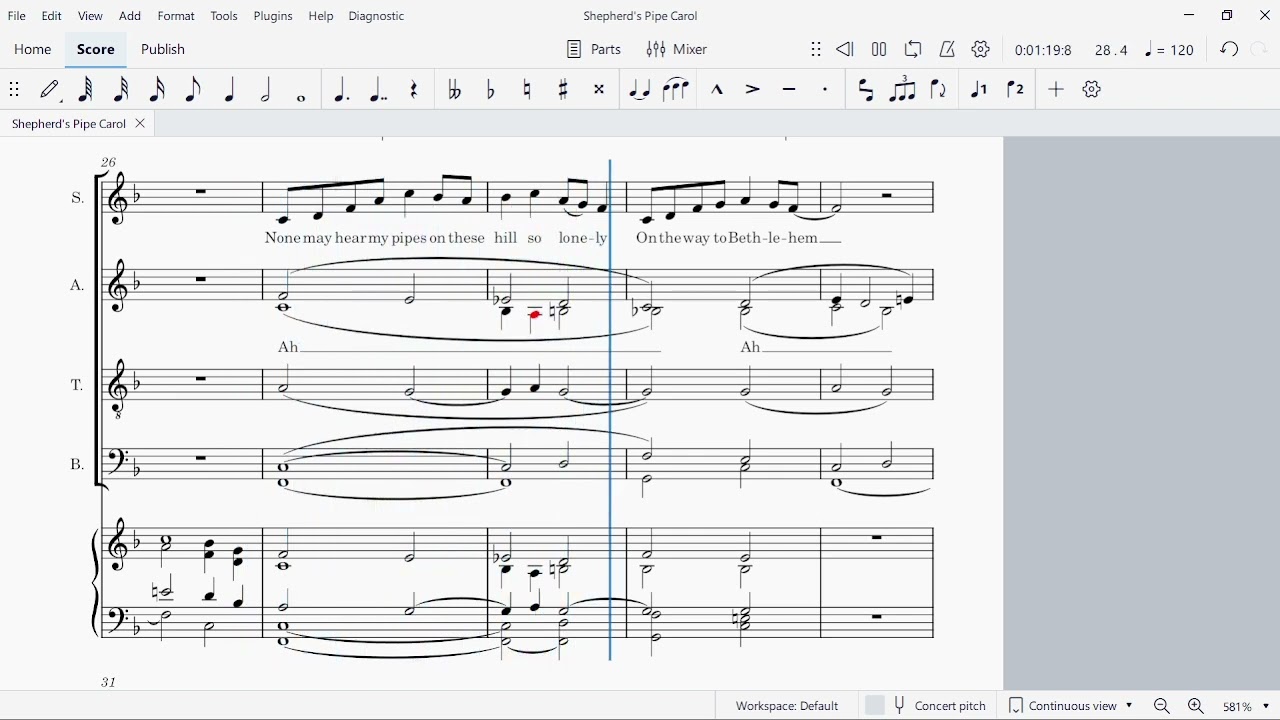The image size is (1280, 720).
Task: Select 16th note duration
Action: [x=157, y=90]
